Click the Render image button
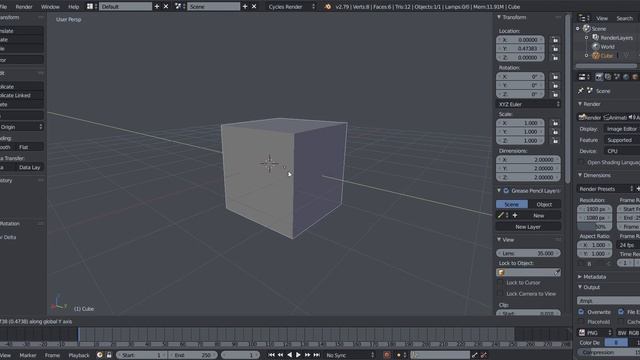The height and width of the screenshot is (360, 640). coord(589,118)
